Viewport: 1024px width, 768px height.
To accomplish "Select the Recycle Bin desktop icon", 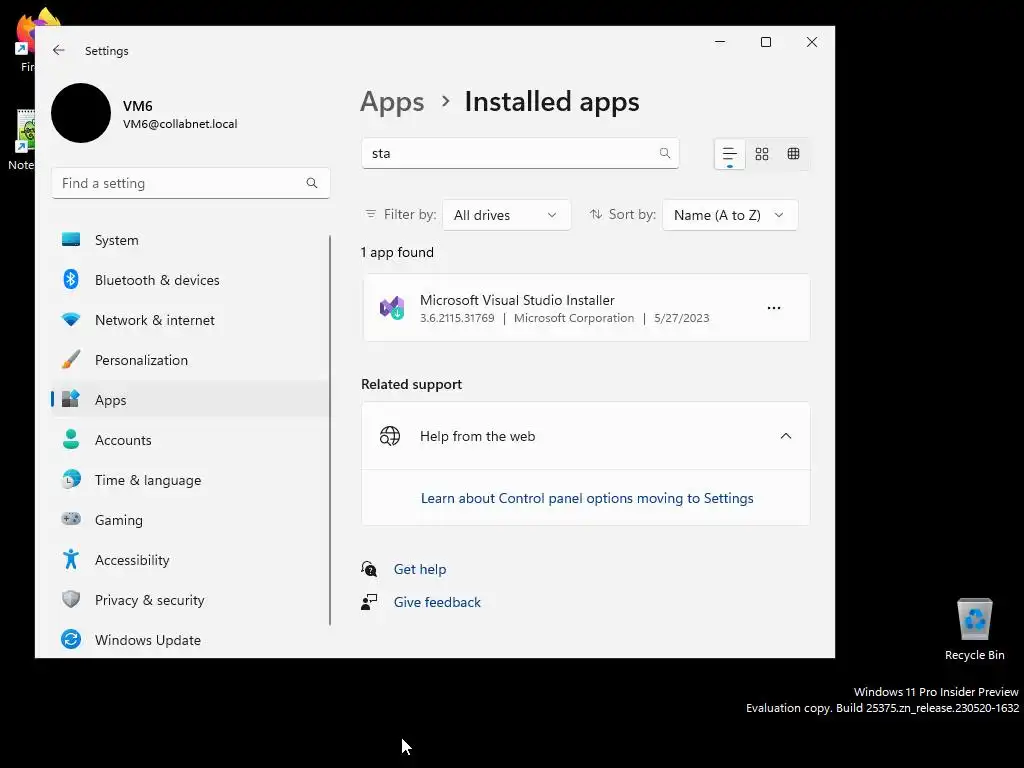I will [974, 630].
